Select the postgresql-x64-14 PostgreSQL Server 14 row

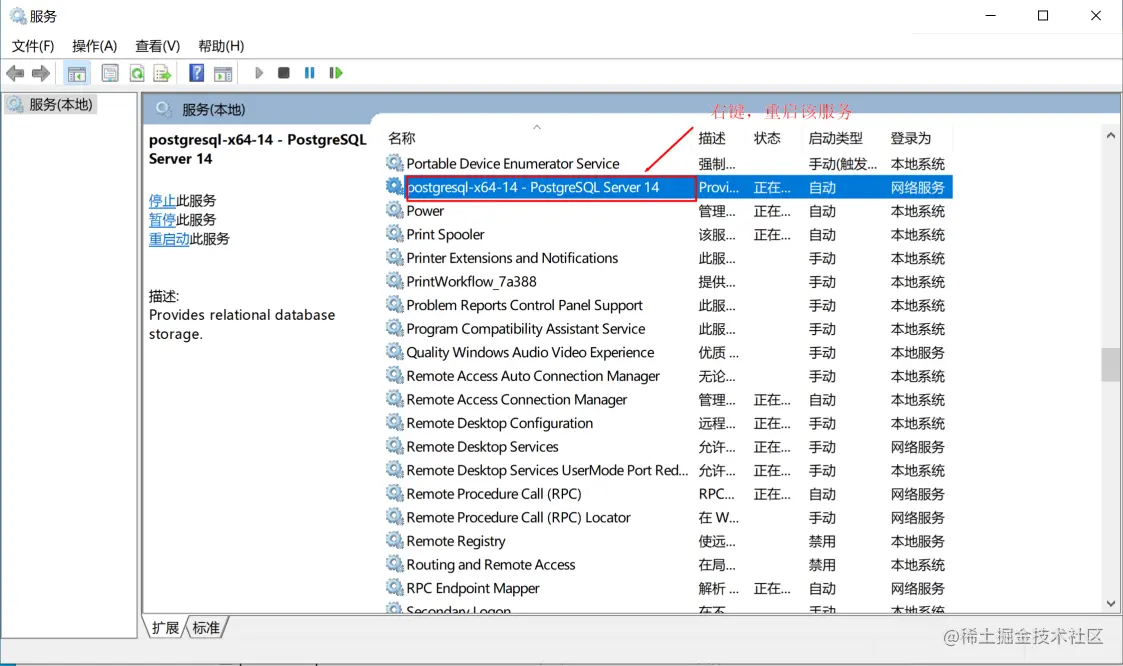669,188
